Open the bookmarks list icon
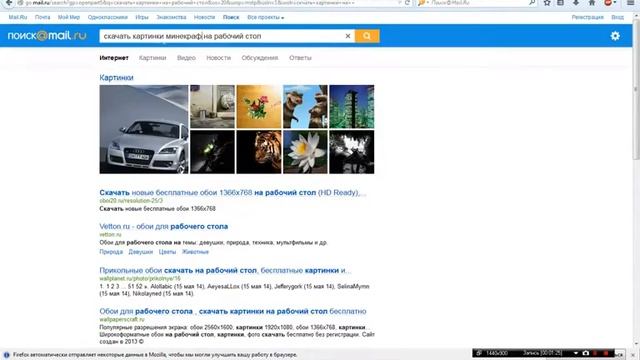The image size is (640, 360). click(x=561, y=2)
